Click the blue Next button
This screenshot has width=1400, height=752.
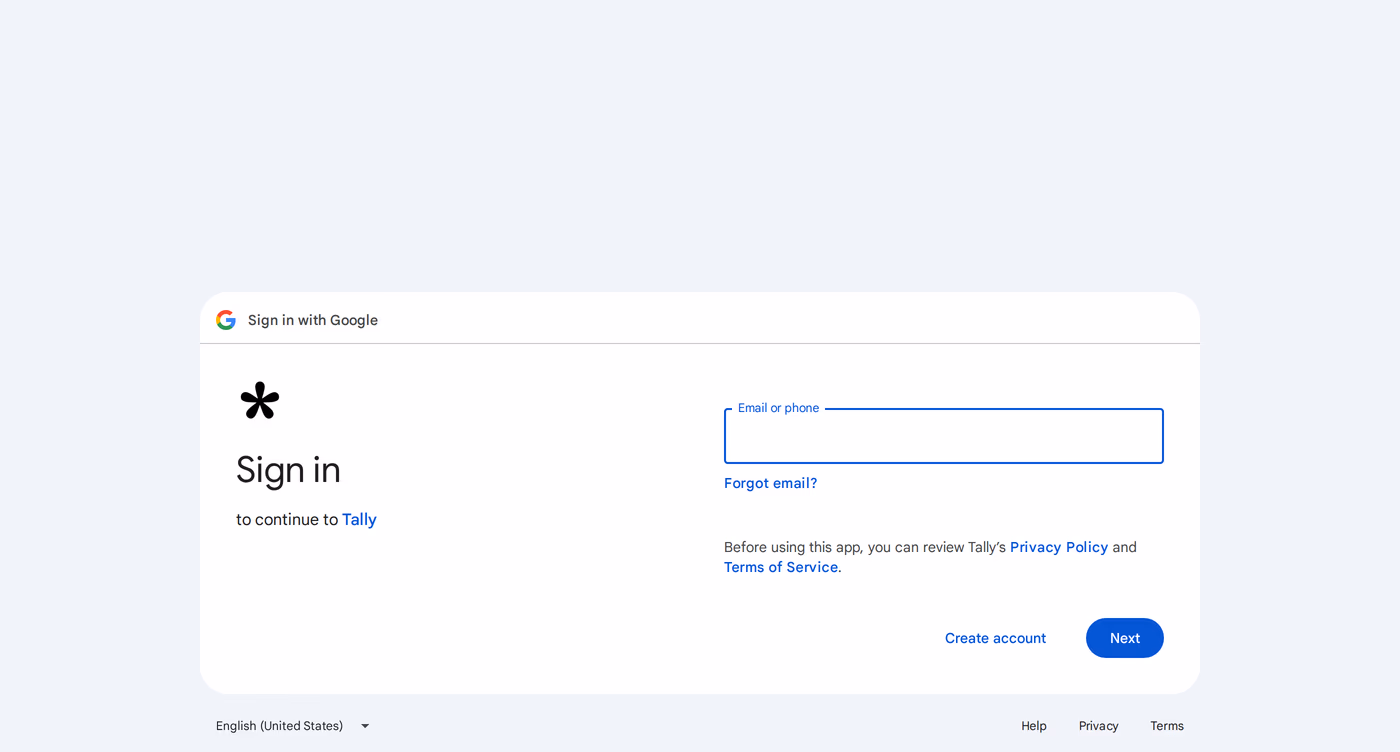point(1125,638)
